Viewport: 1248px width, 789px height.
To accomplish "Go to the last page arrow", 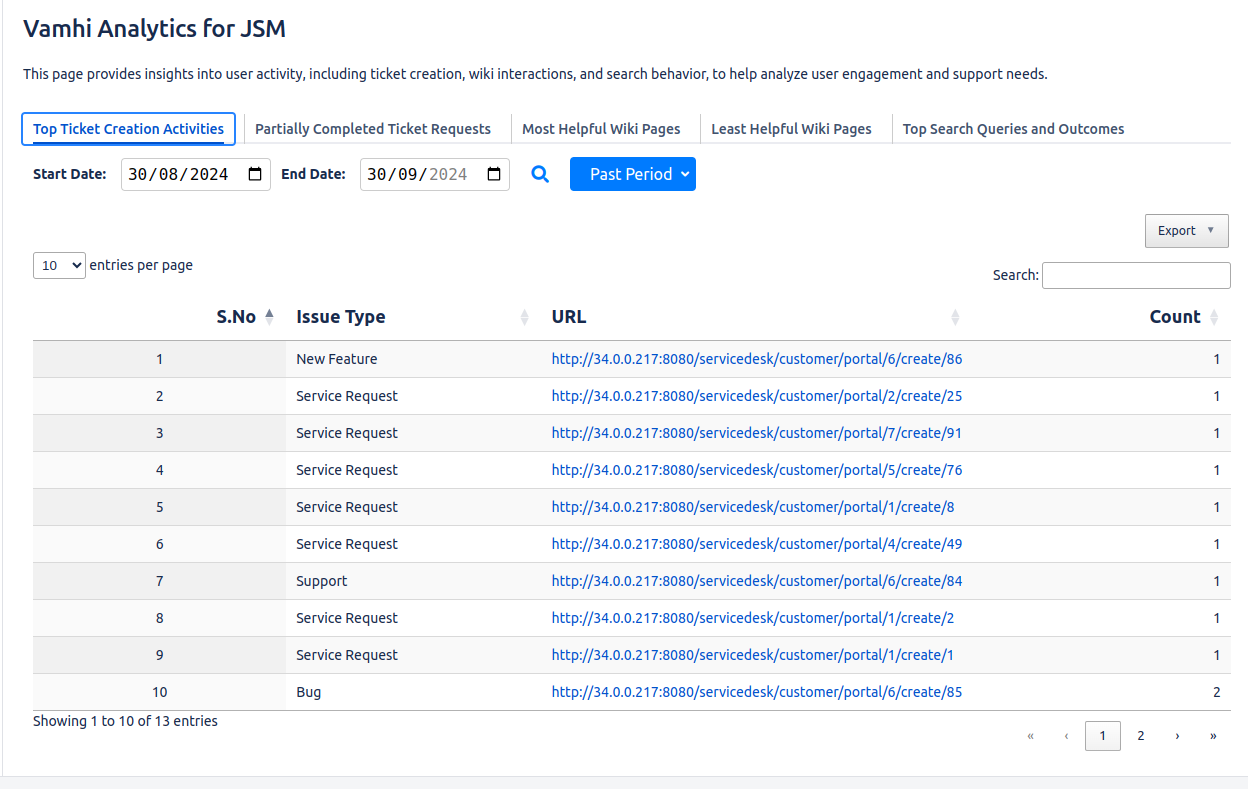I will click(x=1213, y=736).
